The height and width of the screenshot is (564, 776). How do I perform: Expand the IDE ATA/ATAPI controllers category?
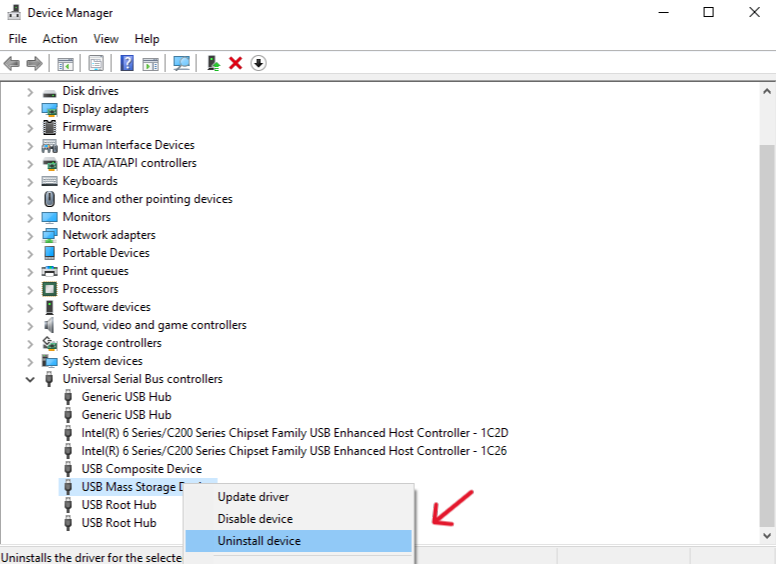(x=30, y=164)
